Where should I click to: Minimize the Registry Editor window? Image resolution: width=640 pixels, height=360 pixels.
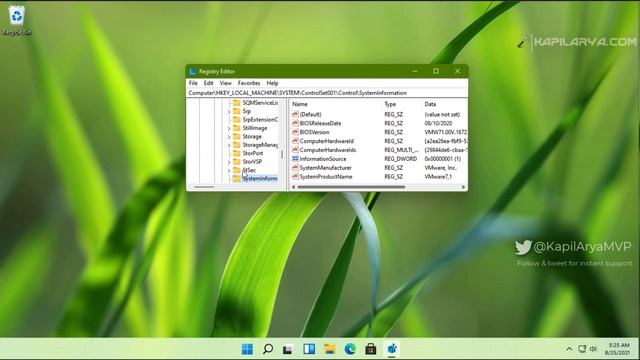tap(415, 71)
